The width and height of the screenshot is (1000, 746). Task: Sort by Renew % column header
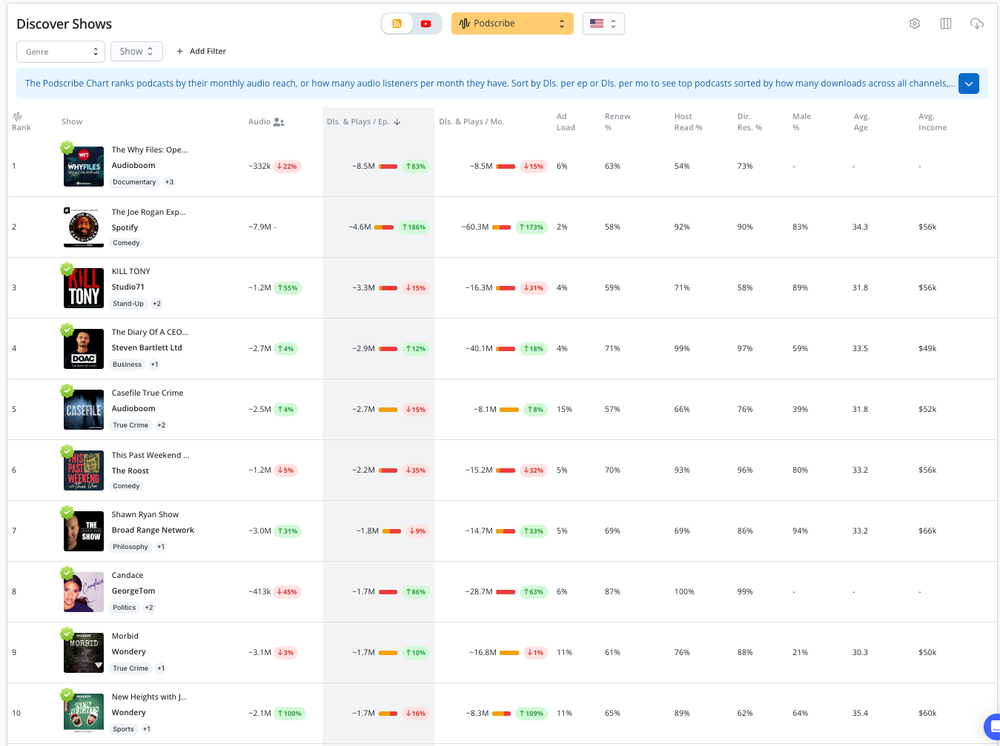pos(617,122)
